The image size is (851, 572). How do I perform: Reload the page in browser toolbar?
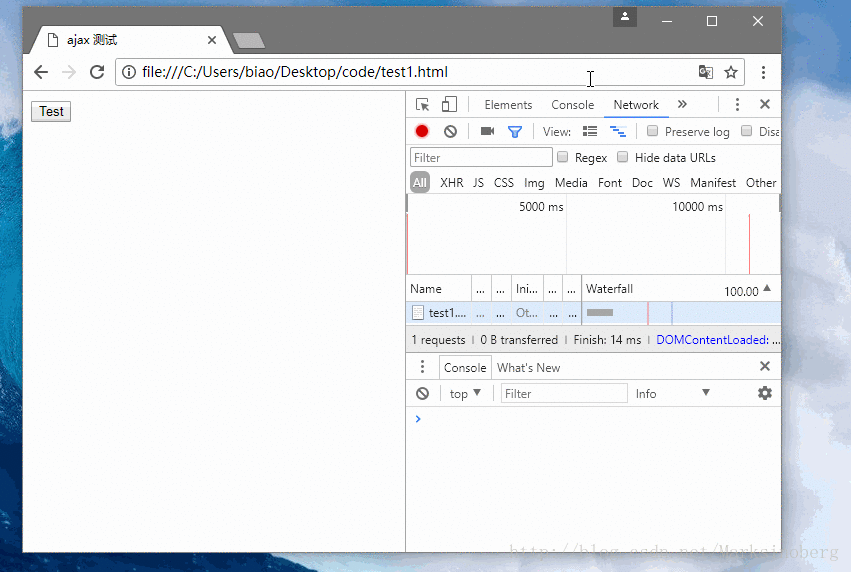(x=97, y=72)
